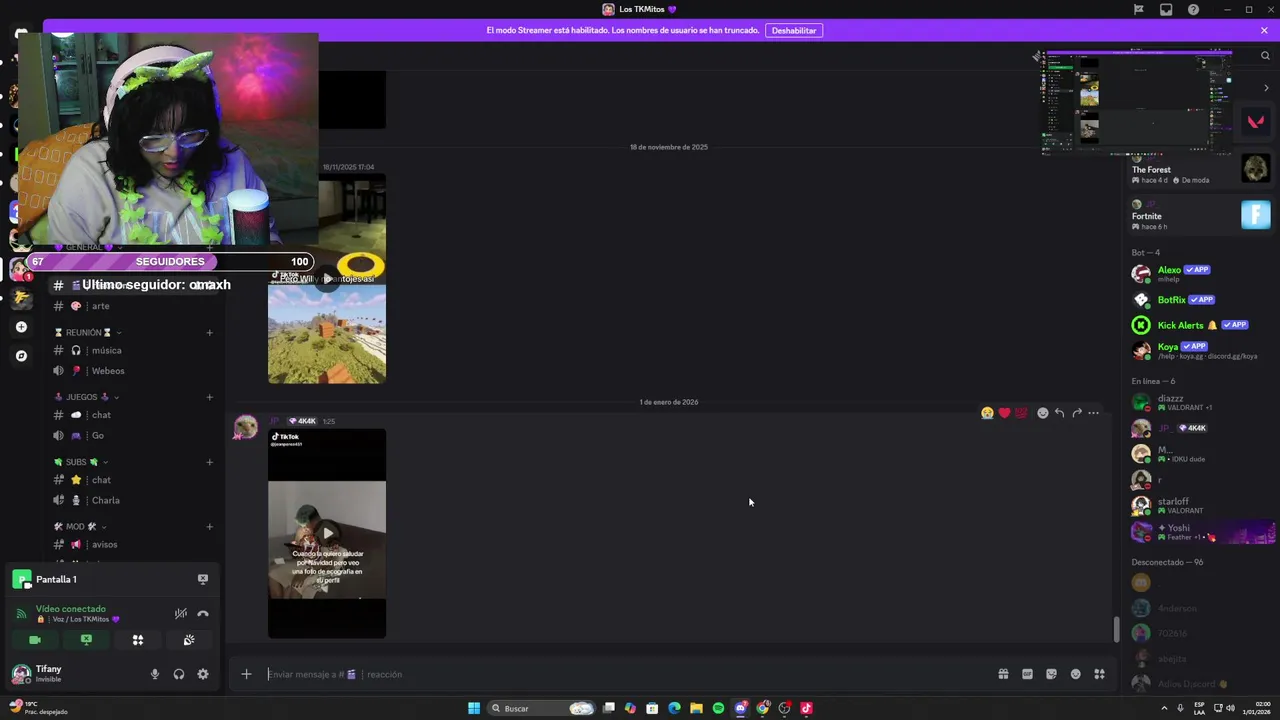Open BotRix bot in member list
Image resolution: width=1280 pixels, height=720 pixels.
coord(1200,299)
